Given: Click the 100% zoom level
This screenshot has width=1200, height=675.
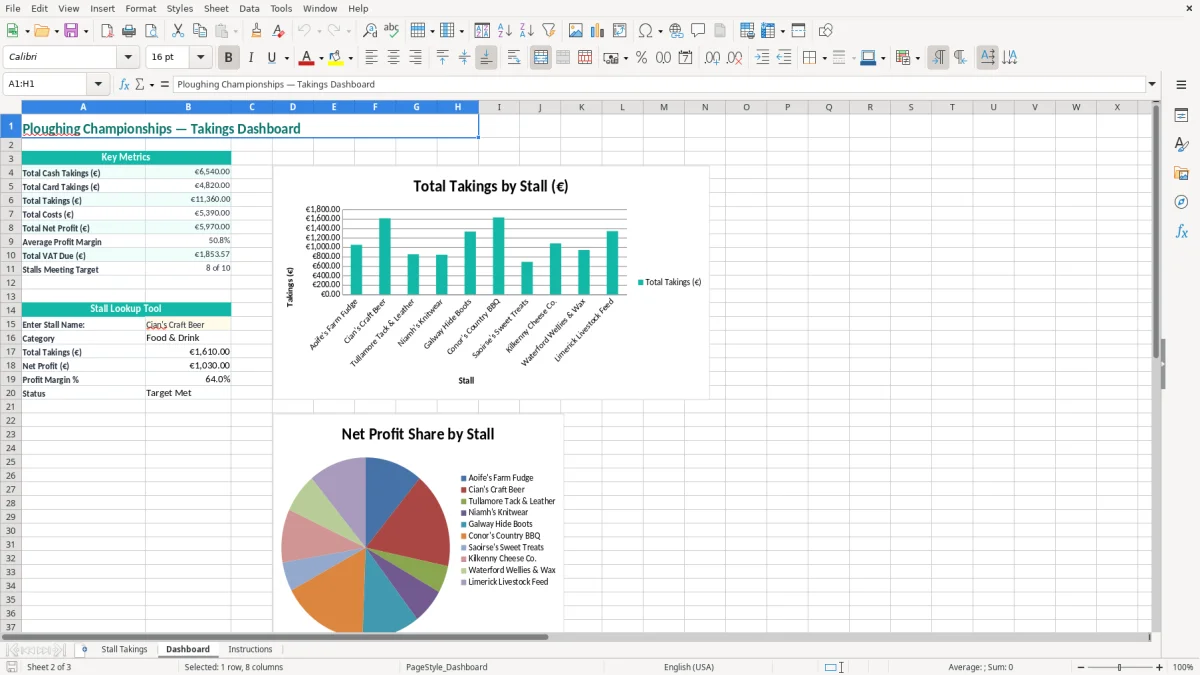Looking at the screenshot, I should click(1183, 667).
